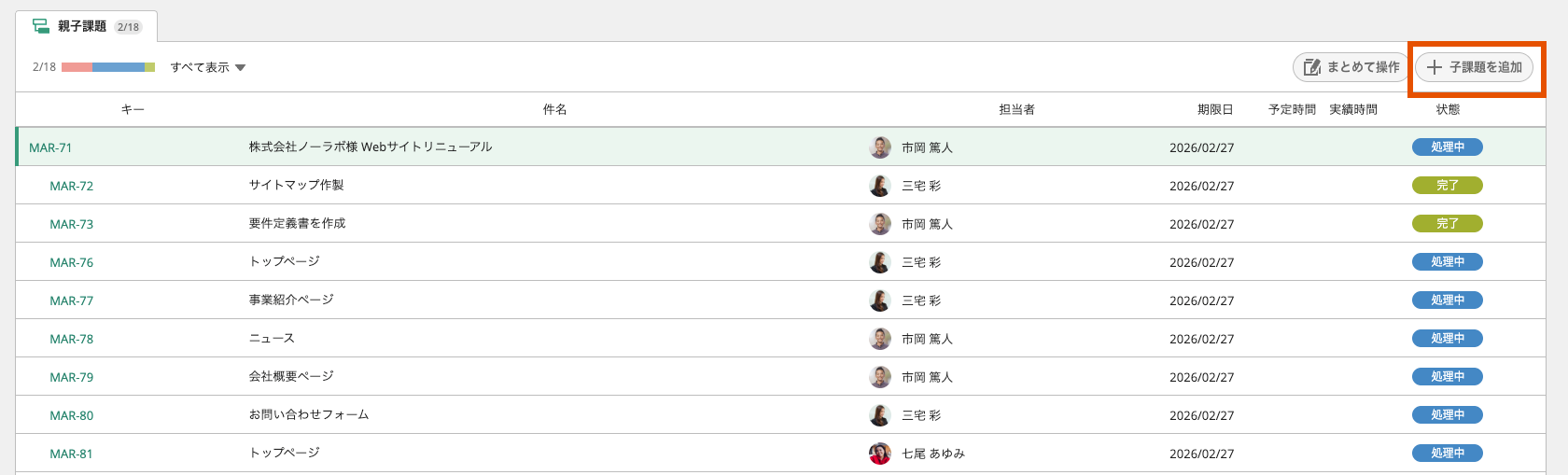Viewport: 1568px width, 475px height.
Task: Click the multicolor progress bar near 2/18
Action: [x=108, y=67]
